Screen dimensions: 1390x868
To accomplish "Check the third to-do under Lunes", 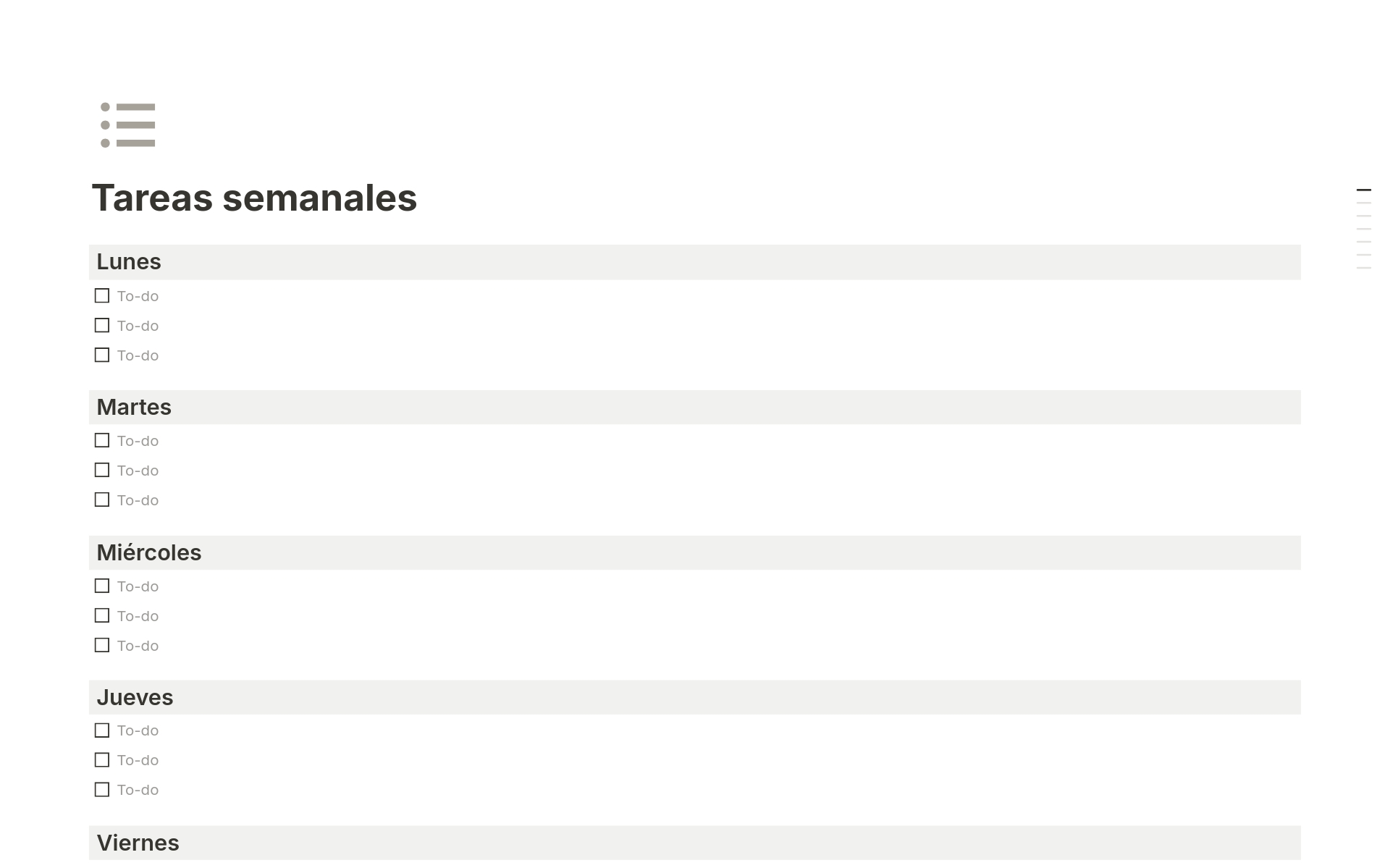I will (101, 355).
